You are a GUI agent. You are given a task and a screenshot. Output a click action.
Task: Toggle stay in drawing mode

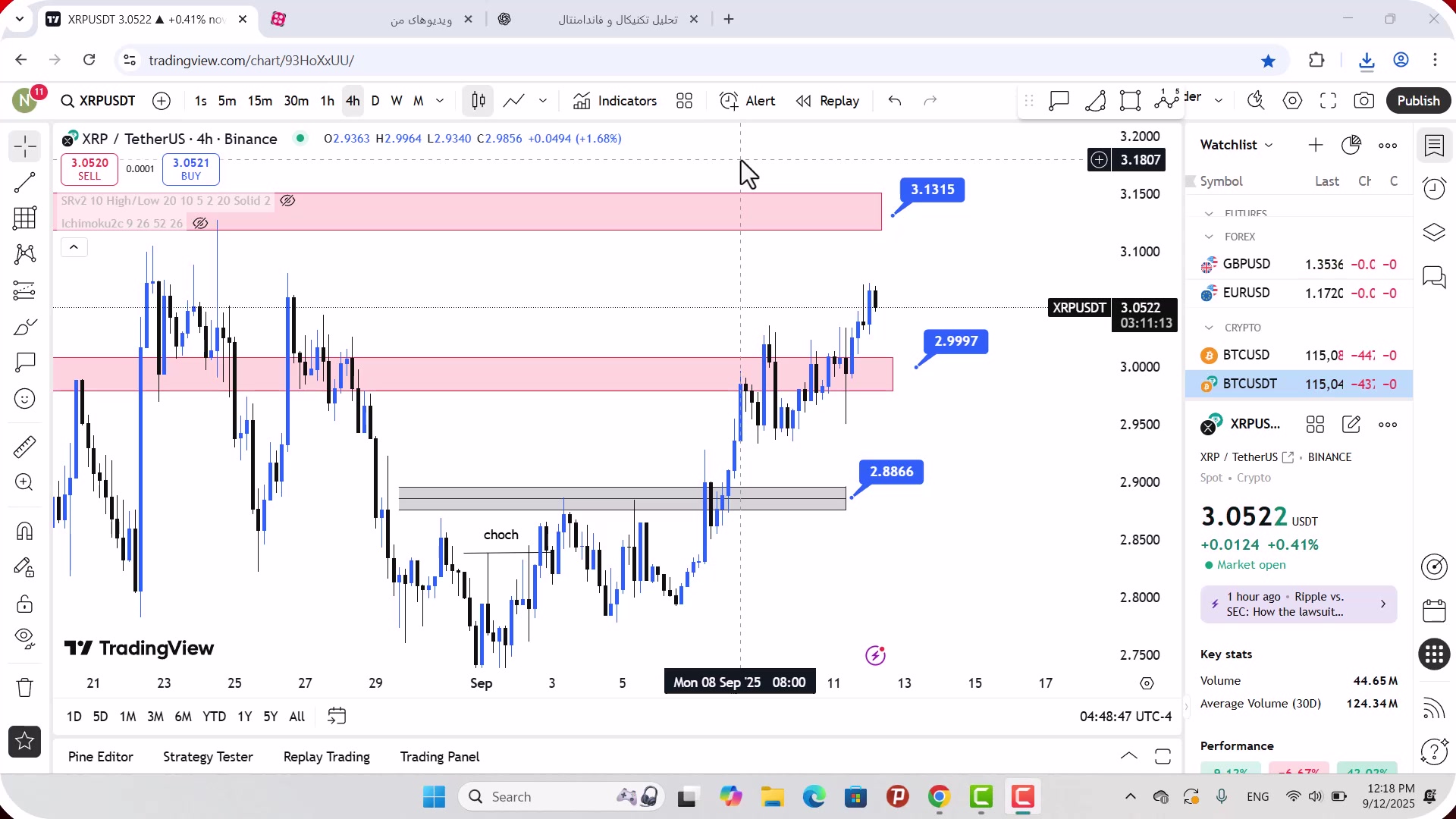tap(24, 567)
